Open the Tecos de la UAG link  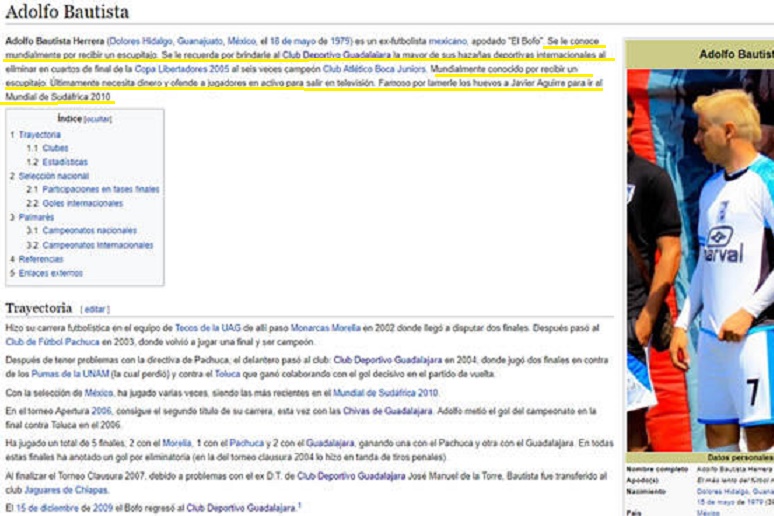click(208, 328)
